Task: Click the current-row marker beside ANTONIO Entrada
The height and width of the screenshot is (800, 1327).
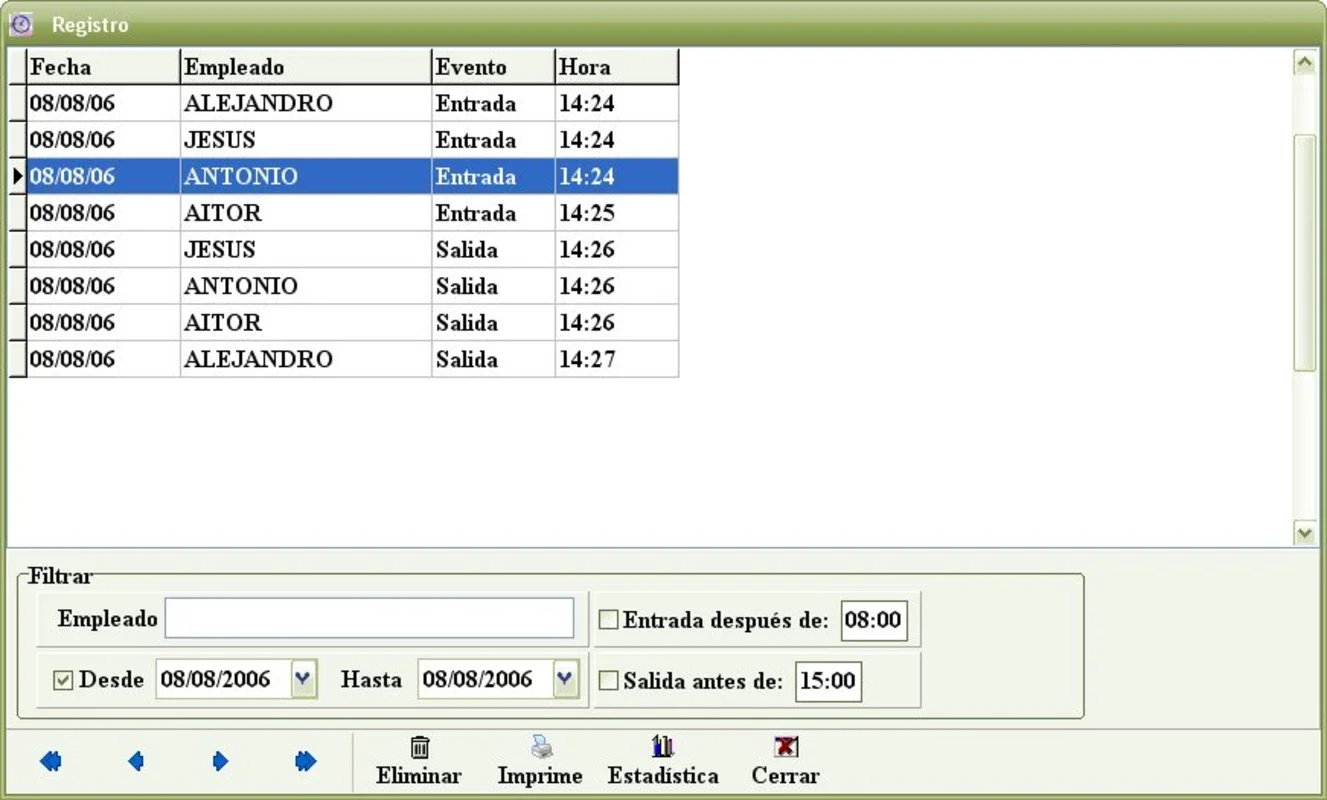Action: 17,177
